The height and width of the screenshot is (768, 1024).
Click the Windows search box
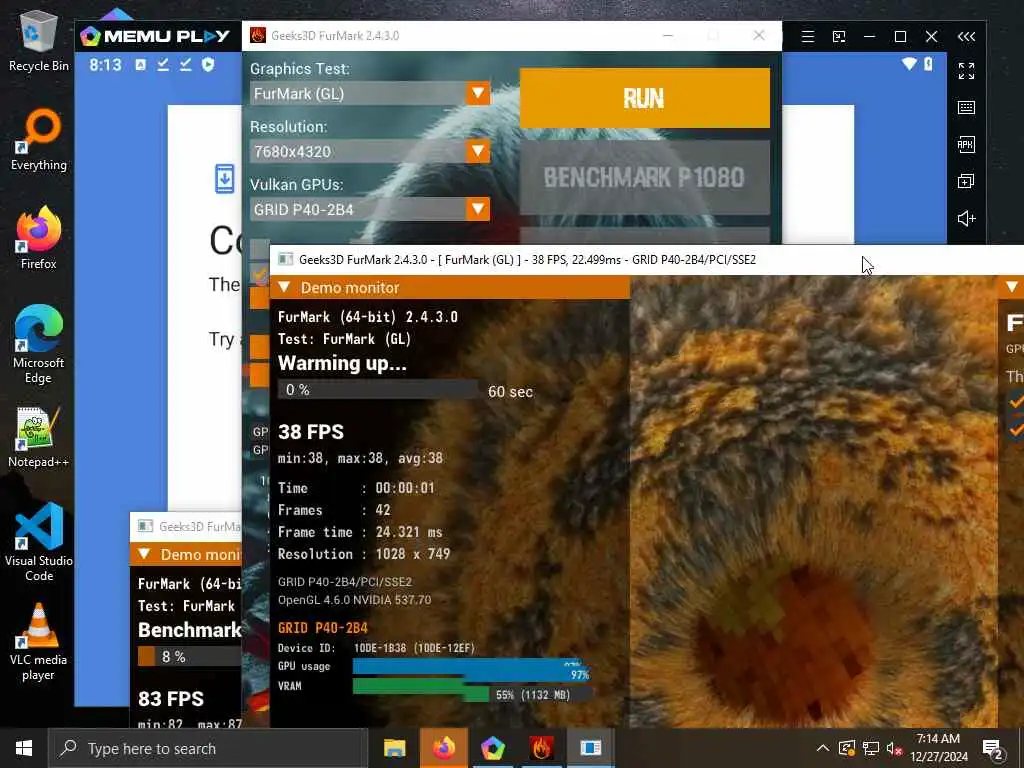[208, 748]
